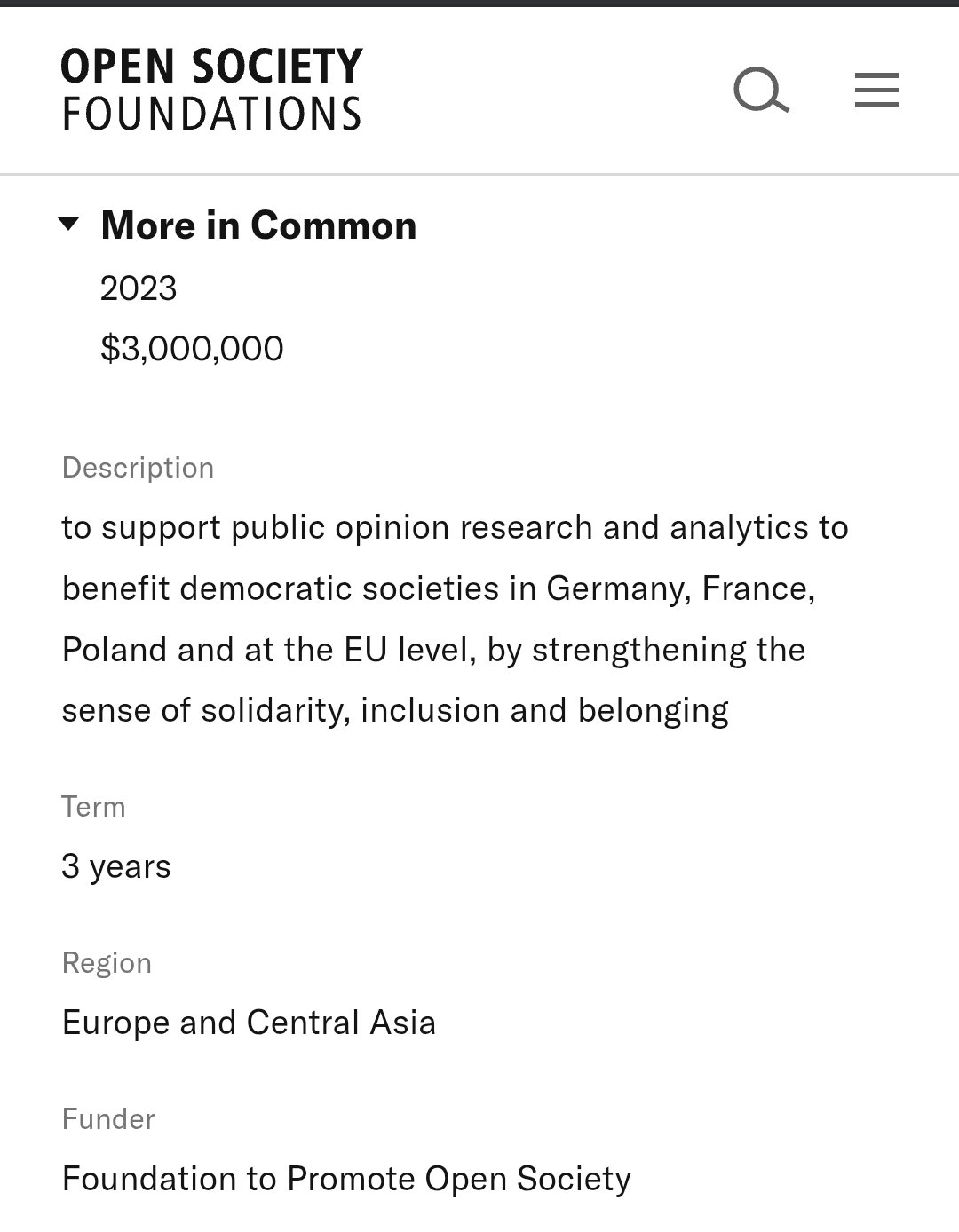
Task: Click the $3,000,000 grant amount
Action: coord(192,348)
